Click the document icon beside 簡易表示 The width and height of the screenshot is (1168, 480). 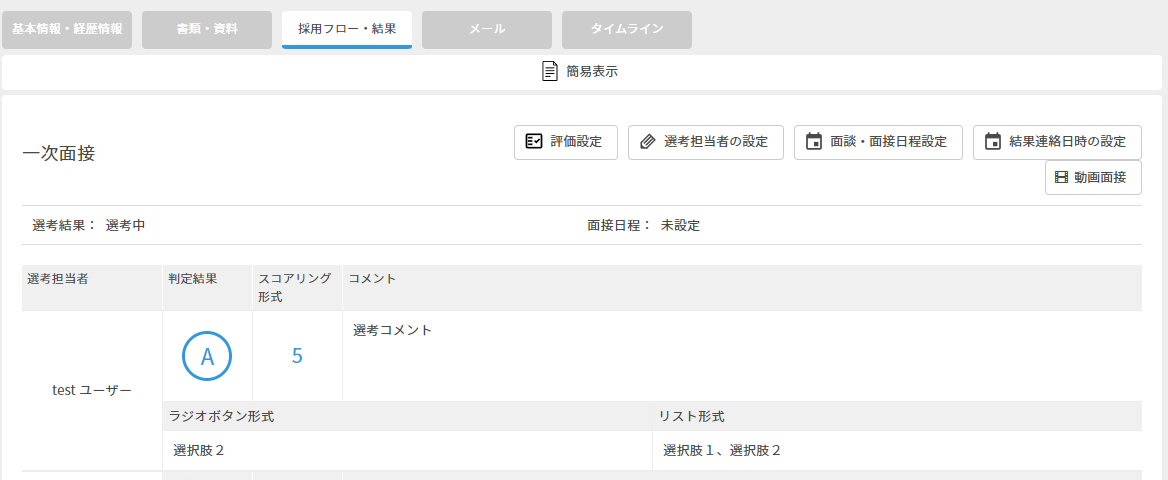550,72
